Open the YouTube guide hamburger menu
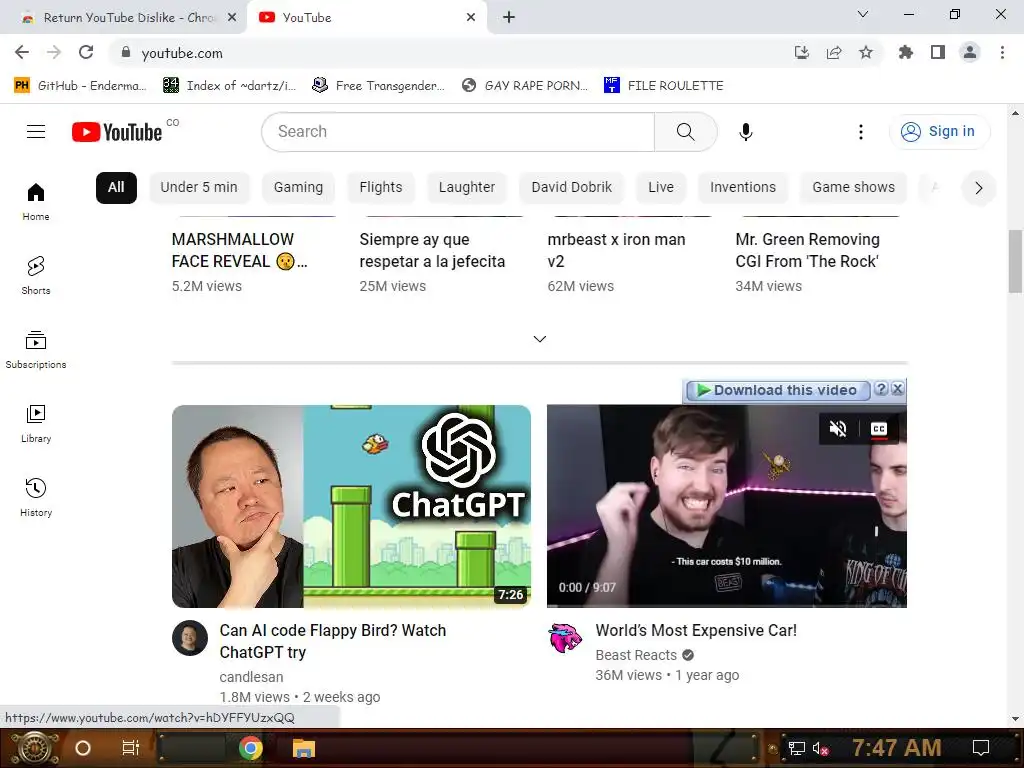Viewport: 1024px width, 768px height. tap(36, 132)
